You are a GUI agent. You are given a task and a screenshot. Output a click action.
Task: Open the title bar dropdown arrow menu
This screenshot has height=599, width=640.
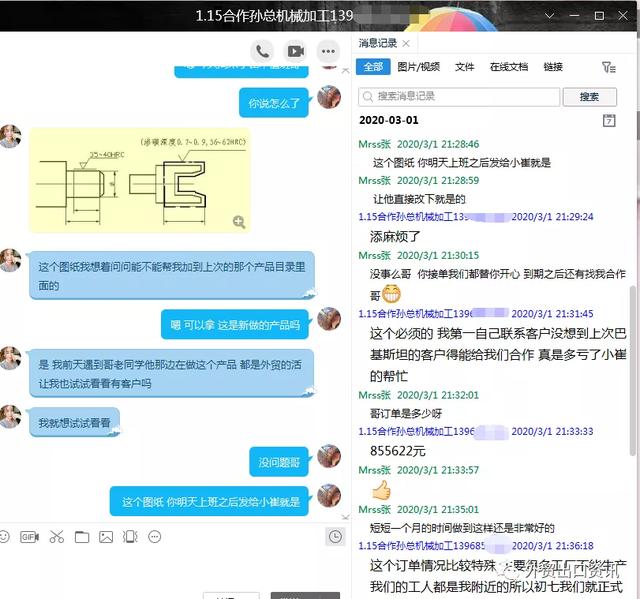click(x=551, y=16)
